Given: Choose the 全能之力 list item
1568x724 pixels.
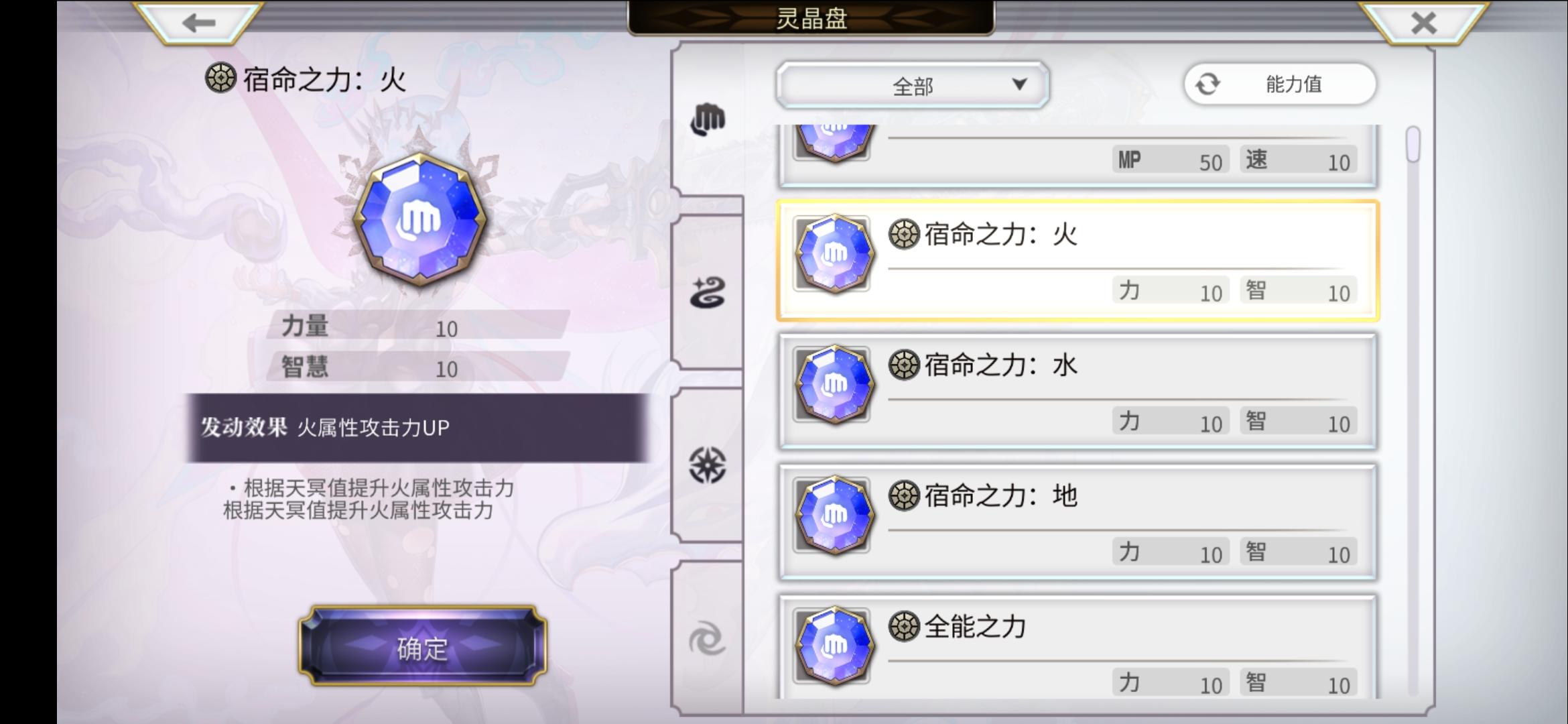Looking at the screenshot, I should [1077, 647].
